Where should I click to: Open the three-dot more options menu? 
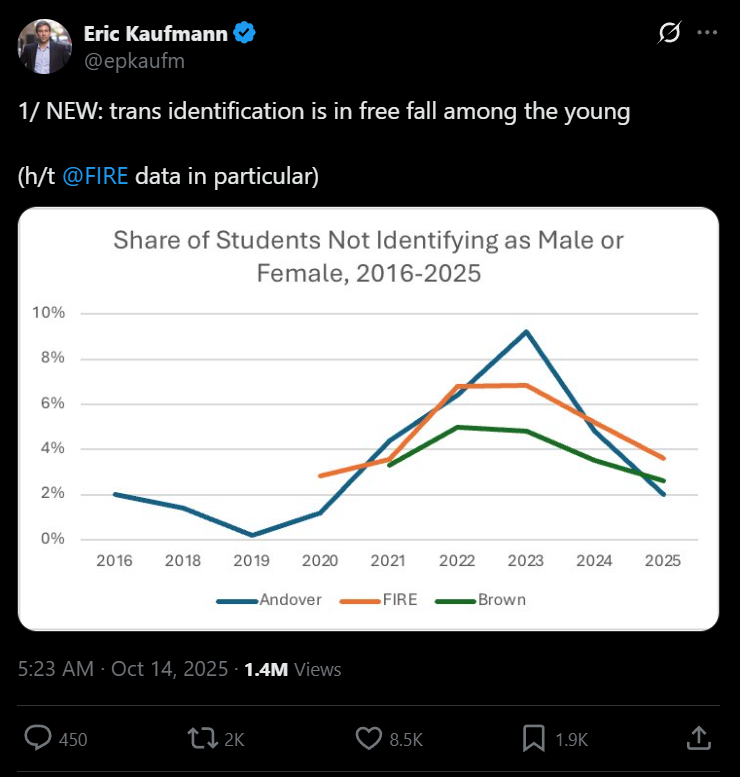(707, 33)
